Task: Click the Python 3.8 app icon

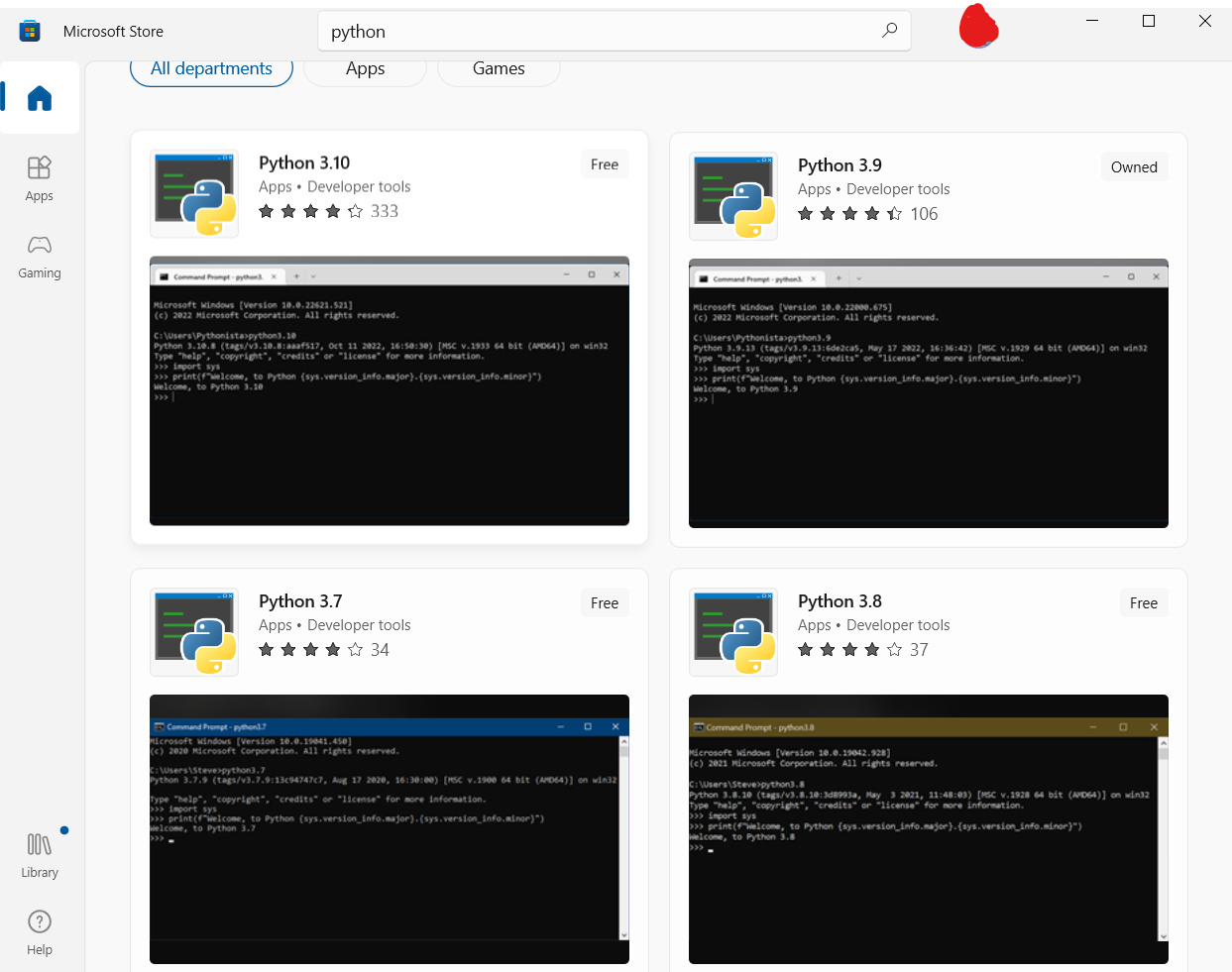Action: pyautogui.click(x=733, y=632)
